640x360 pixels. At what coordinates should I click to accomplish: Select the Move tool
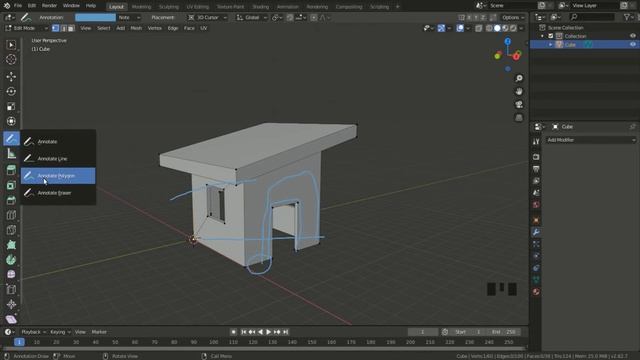(x=11, y=76)
